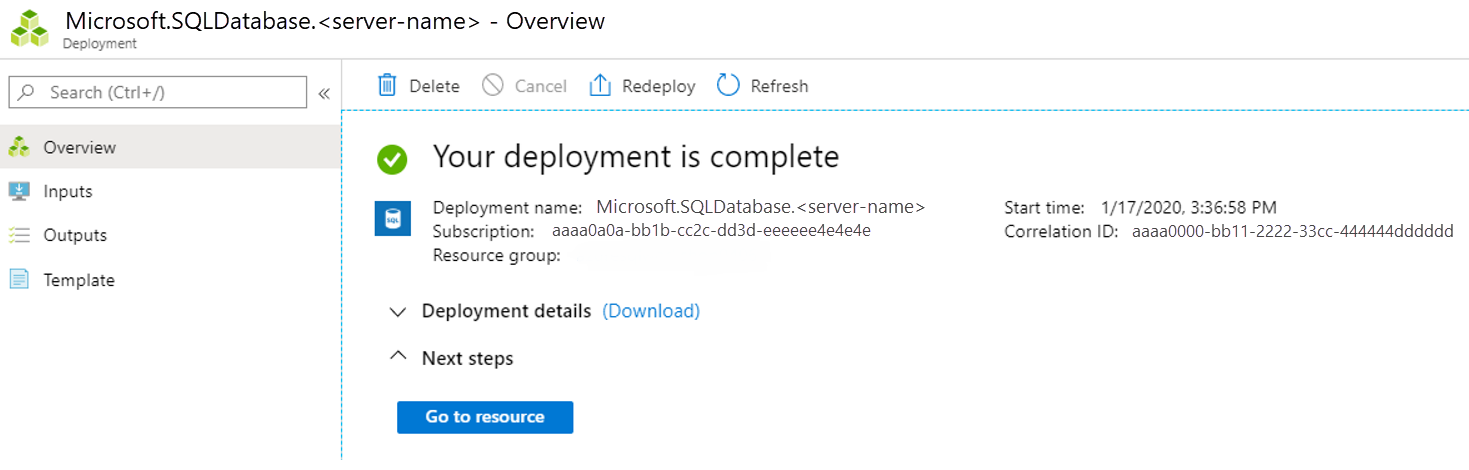Screen dimensions: 1469x470
Task: Click the correlation ID value text
Action: coord(1292,231)
